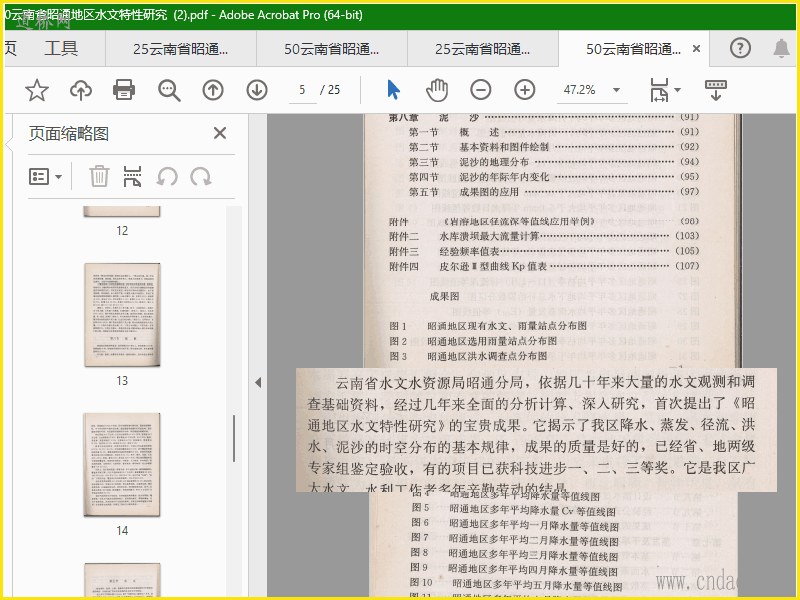The width and height of the screenshot is (800, 600).
Task: Delete selected page thumbnails trash icon
Action: (99, 177)
